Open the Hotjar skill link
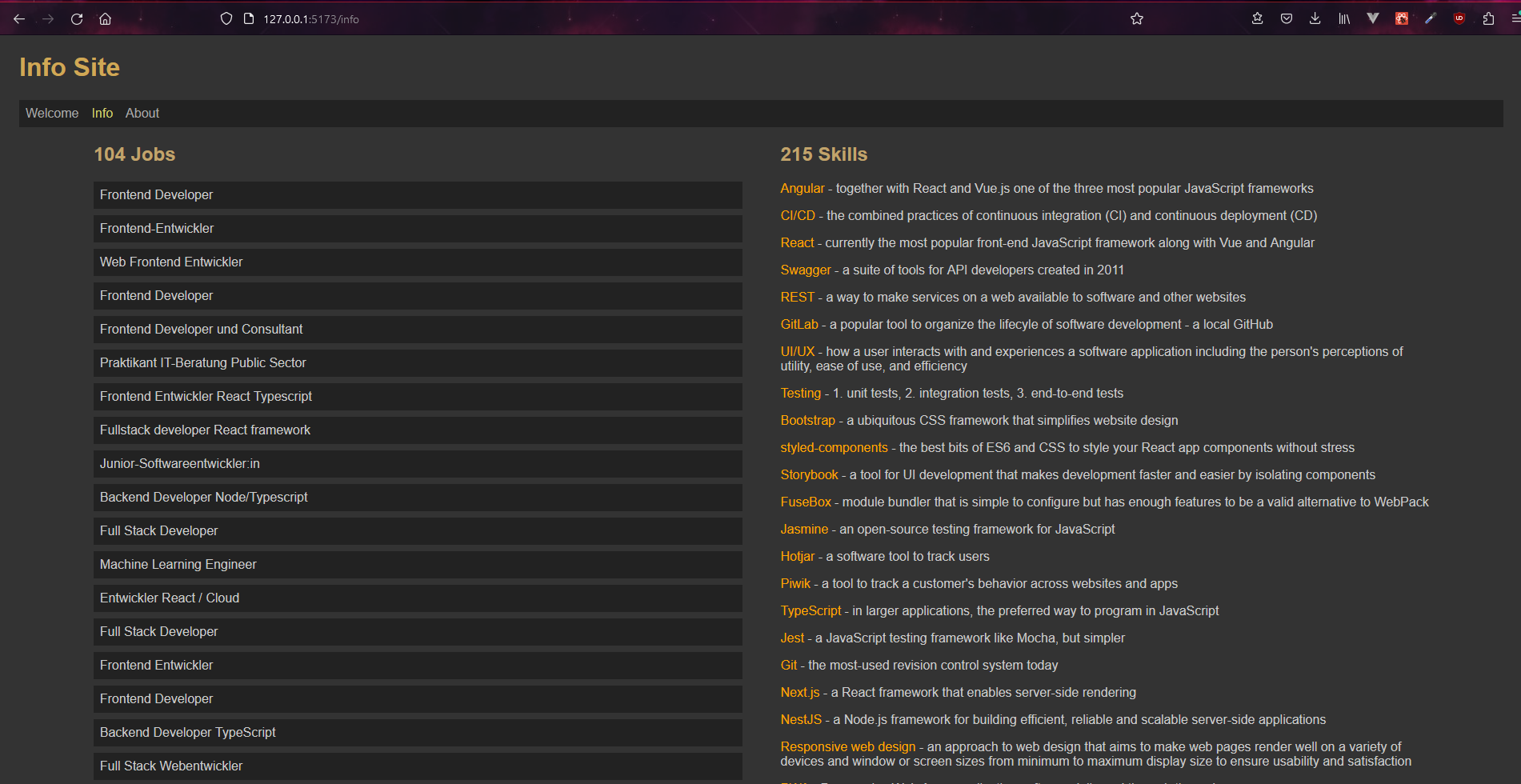This screenshot has width=1521, height=784. coord(798,557)
